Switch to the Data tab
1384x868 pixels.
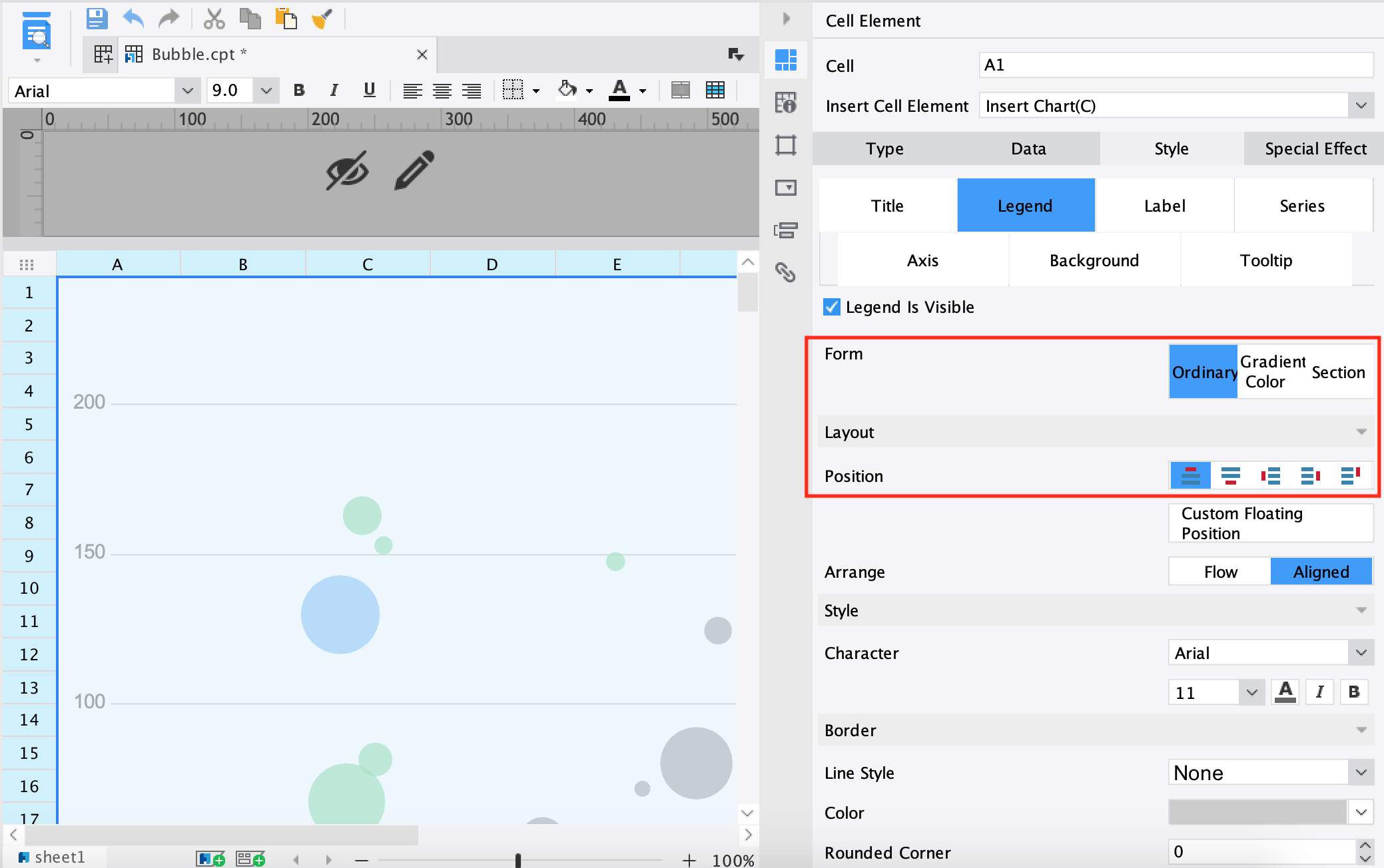pyautogui.click(x=1028, y=148)
